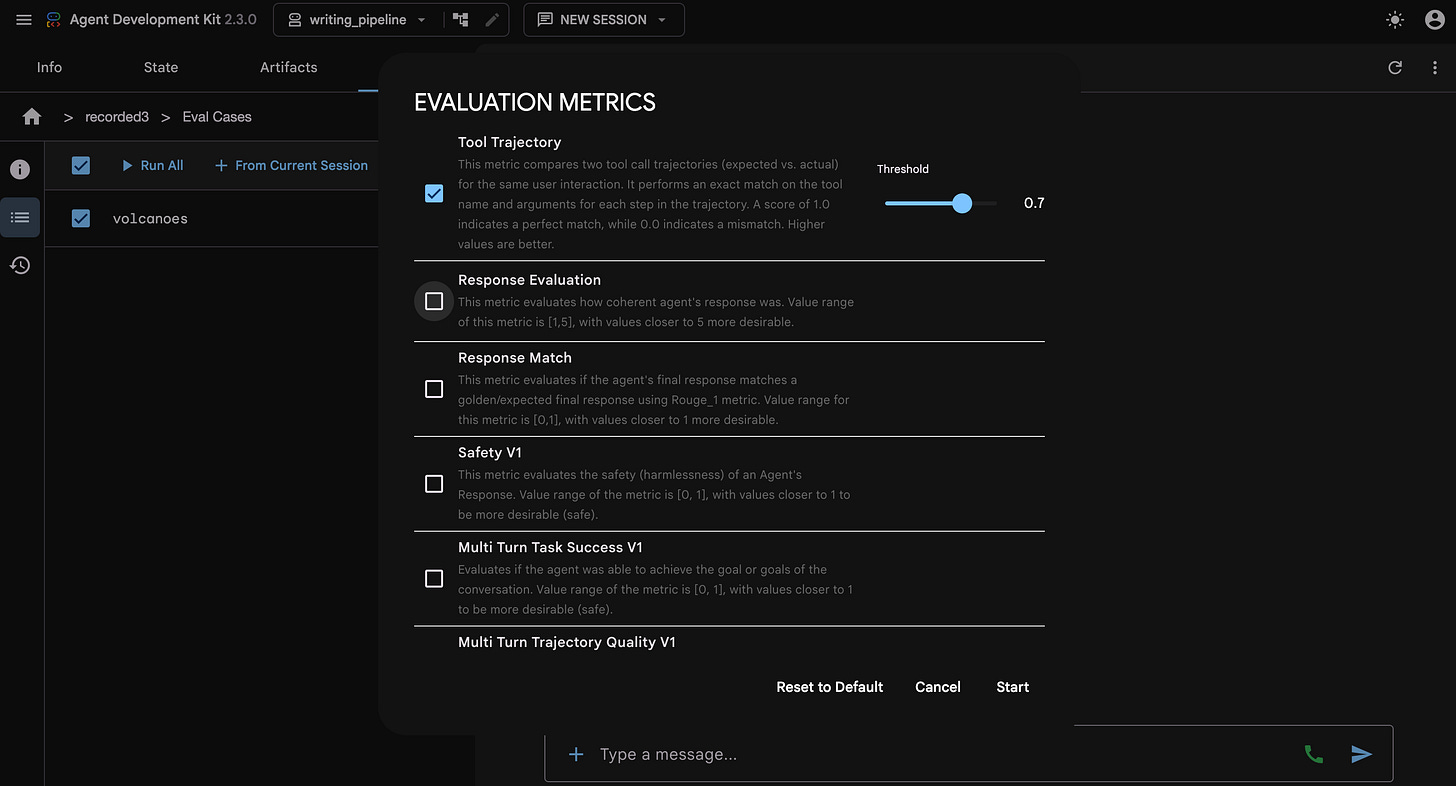Click the home breadcrumb icon
The width and height of the screenshot is (1456, 786).
32,117
